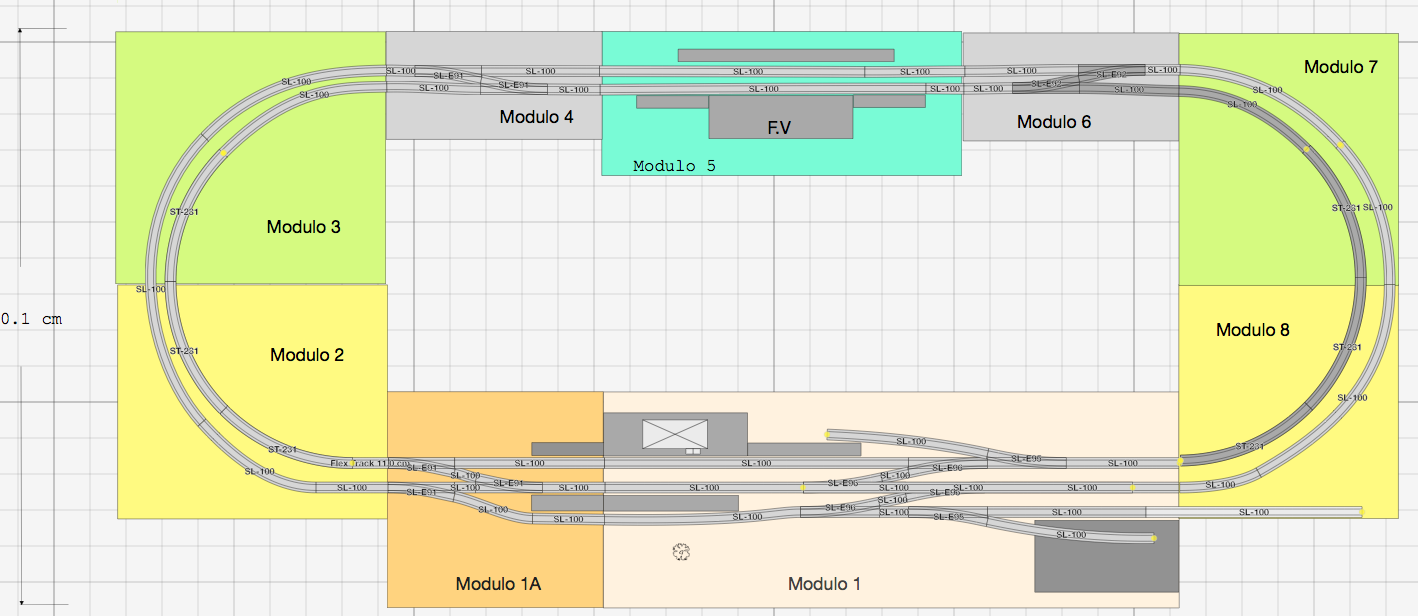1418x616 pixels.
Task: Click the Modulo 7 label
Action: click(x=1340, y=67)
